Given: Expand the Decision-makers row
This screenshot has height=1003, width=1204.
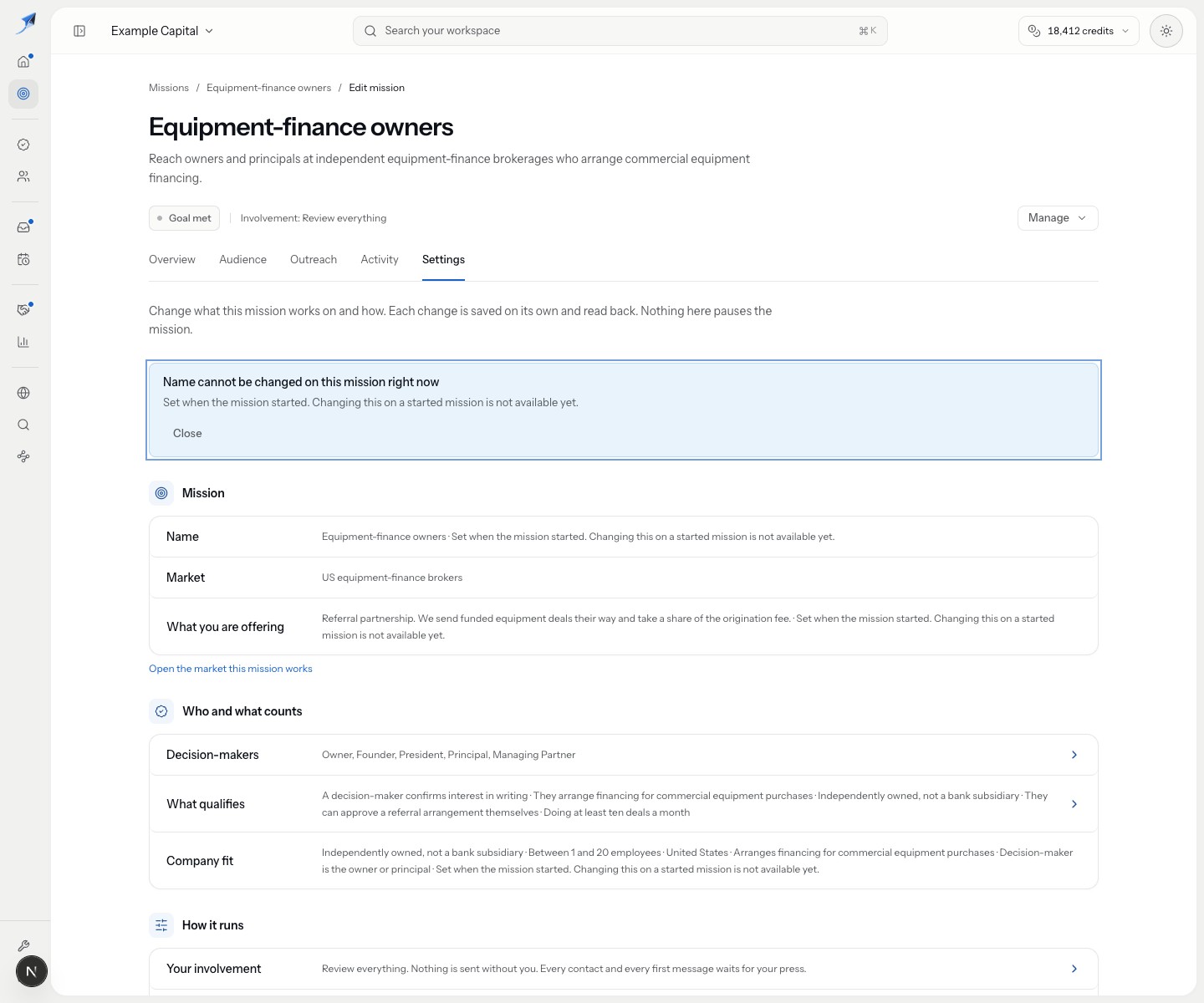Looking at the screenshot, I should tap(623, 755).
